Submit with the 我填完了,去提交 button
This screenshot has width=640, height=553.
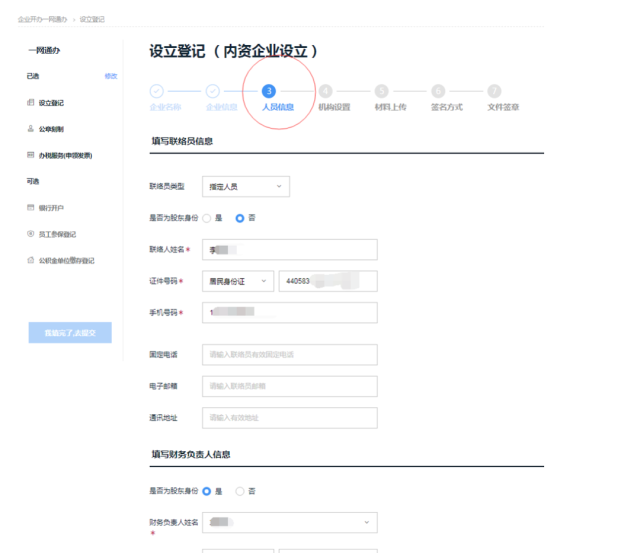(70, 333)
